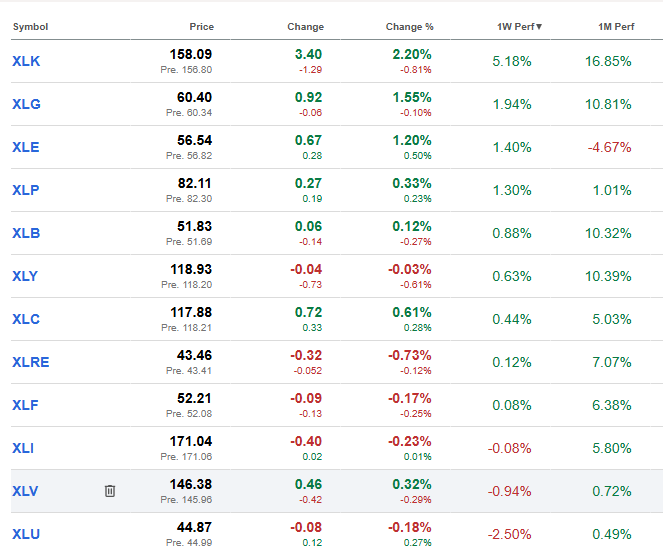Click the Price column header
This screenshot has width=663, height=560.
coord(201,27)
